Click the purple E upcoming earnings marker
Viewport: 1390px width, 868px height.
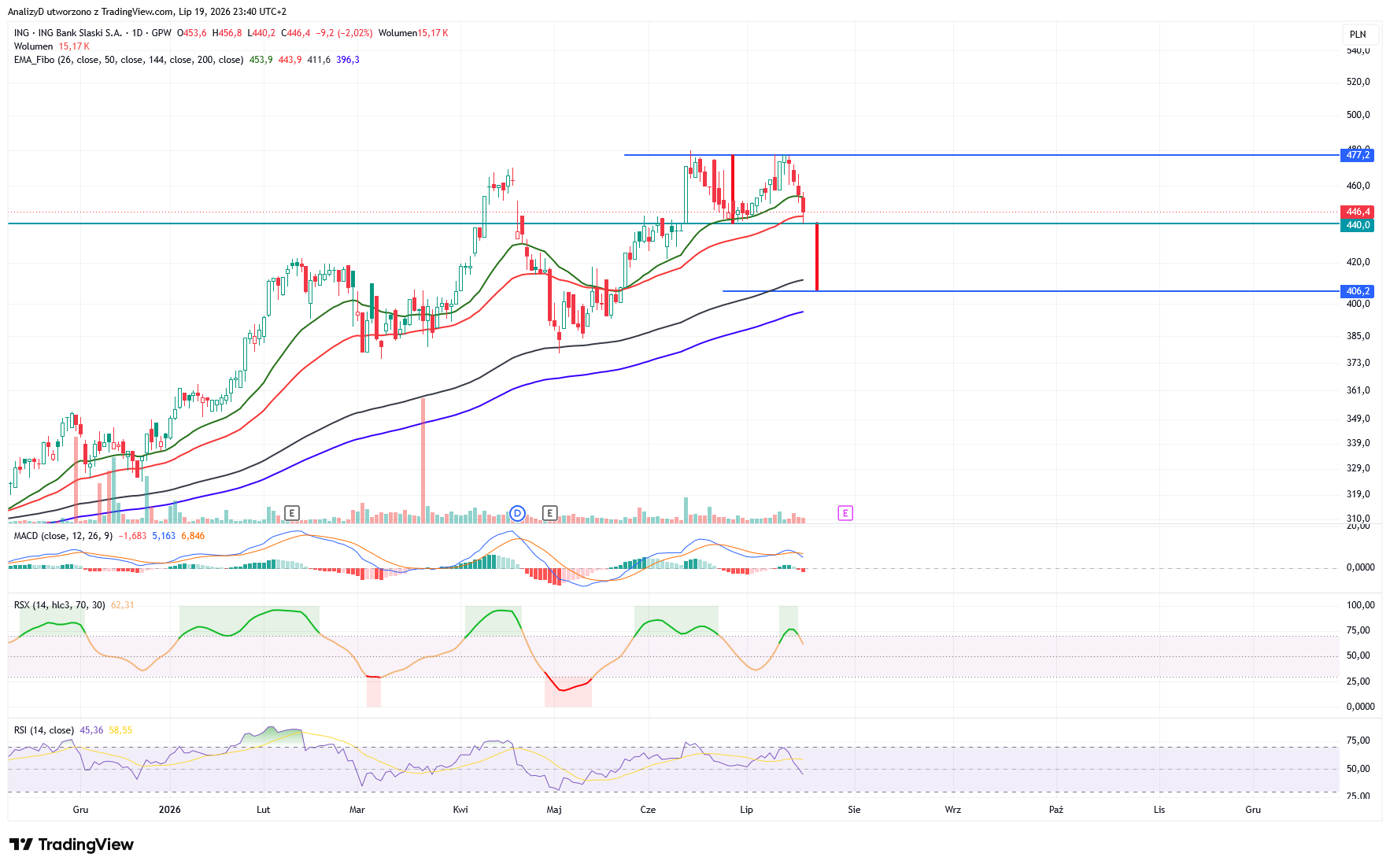tap(845, 513)
